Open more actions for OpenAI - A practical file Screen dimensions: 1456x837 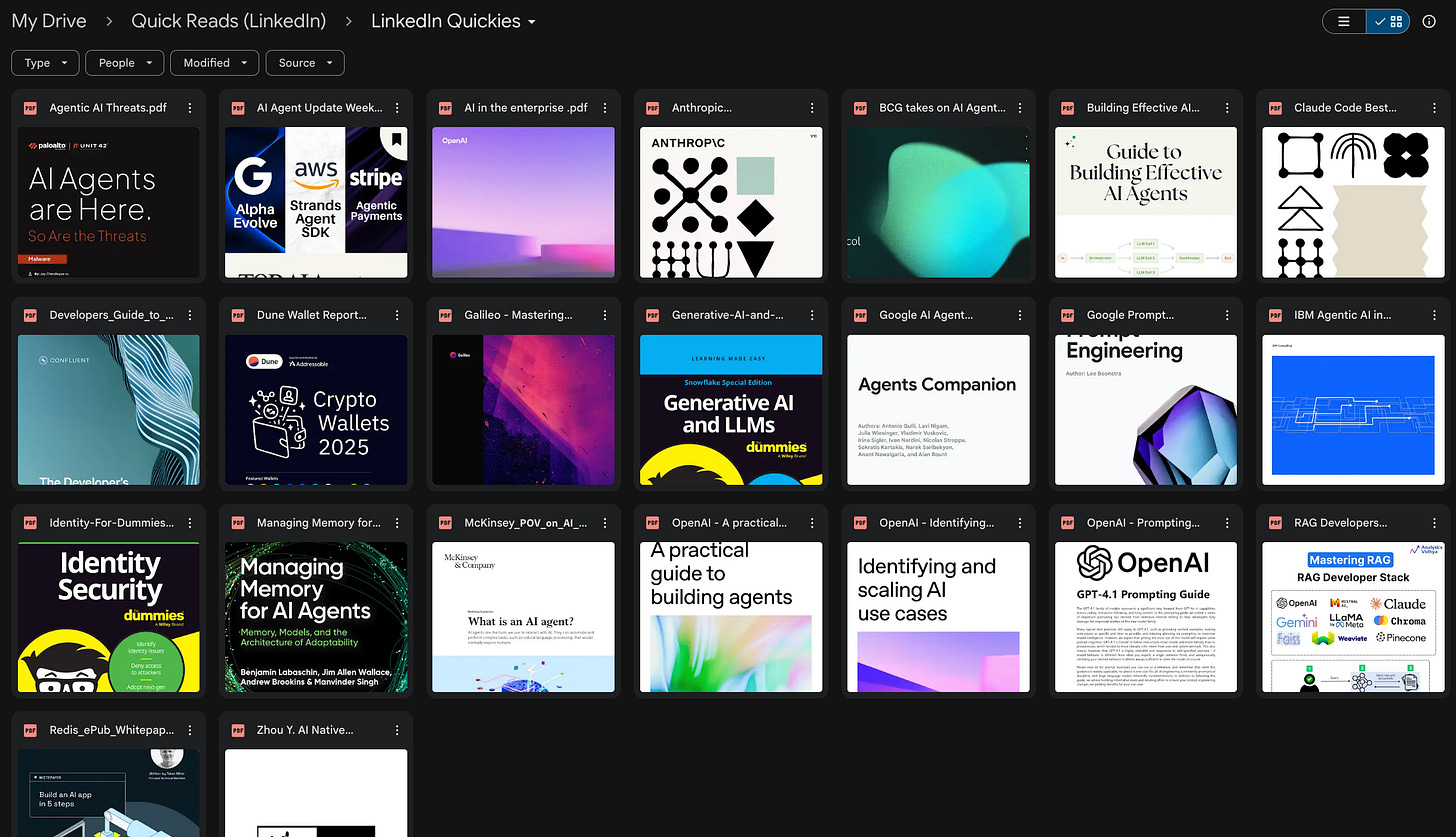coord(812,523)
